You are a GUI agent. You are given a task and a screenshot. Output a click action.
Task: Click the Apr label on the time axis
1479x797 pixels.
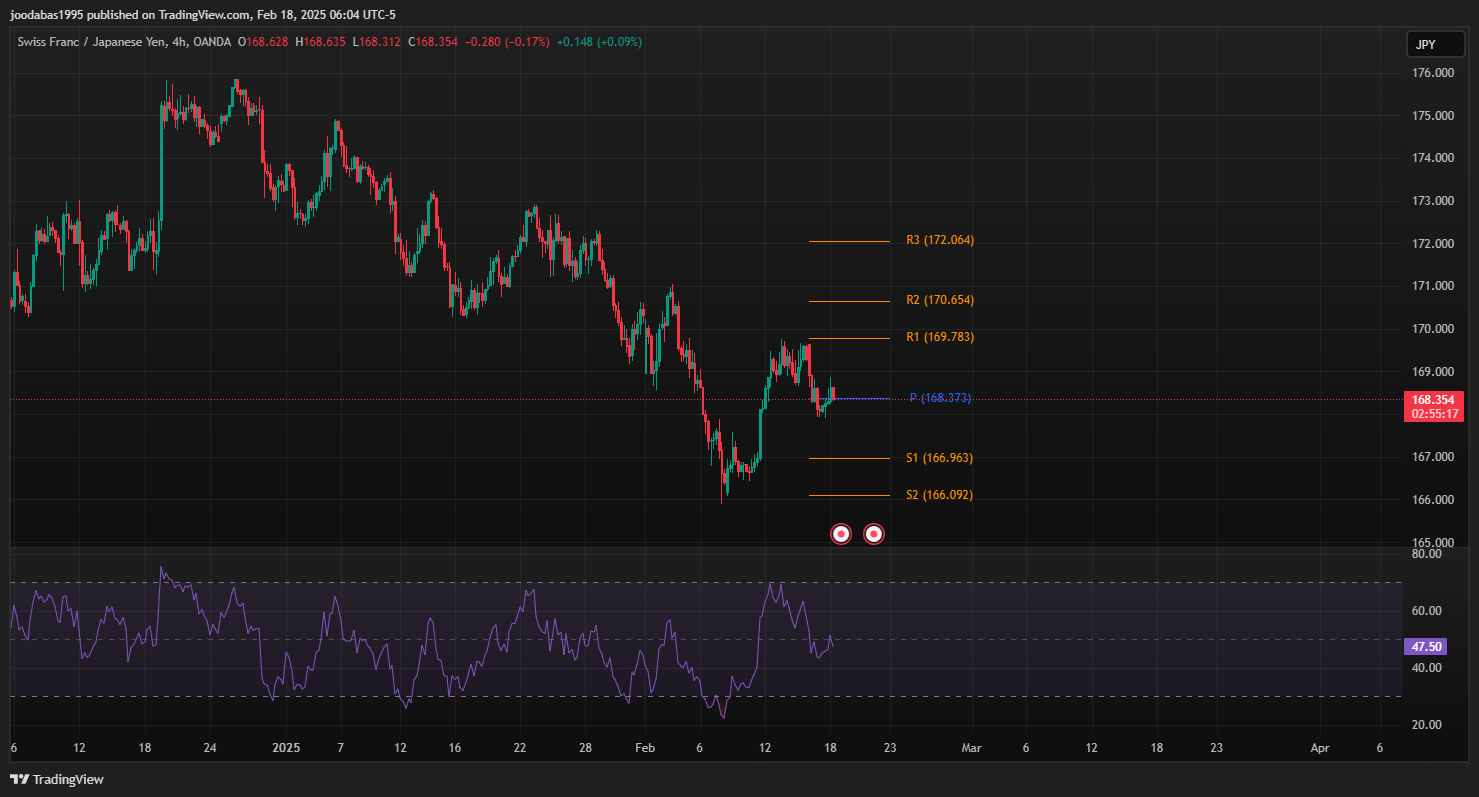[1320, 748]
